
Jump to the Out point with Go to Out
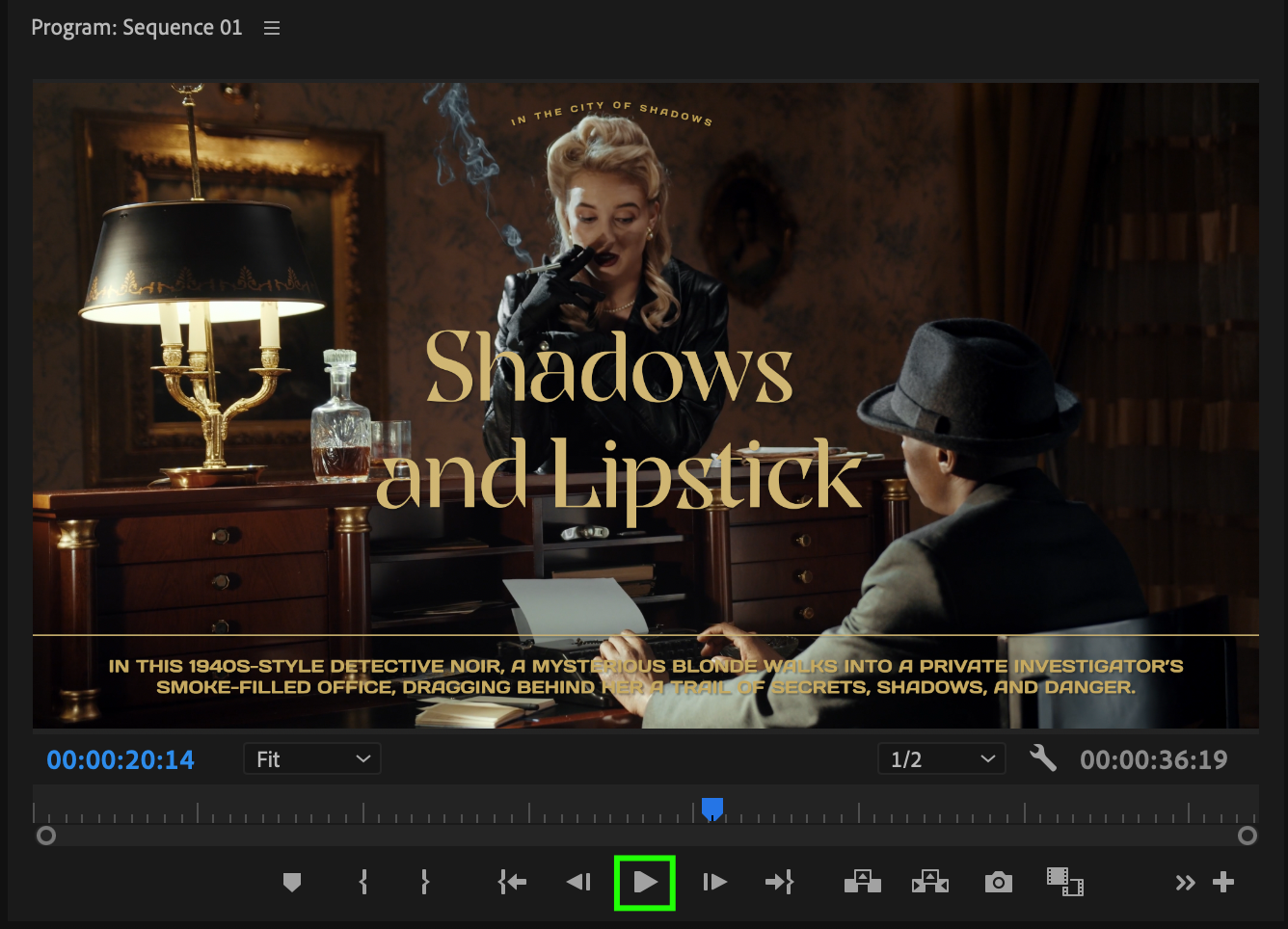[x=779, y=882]
